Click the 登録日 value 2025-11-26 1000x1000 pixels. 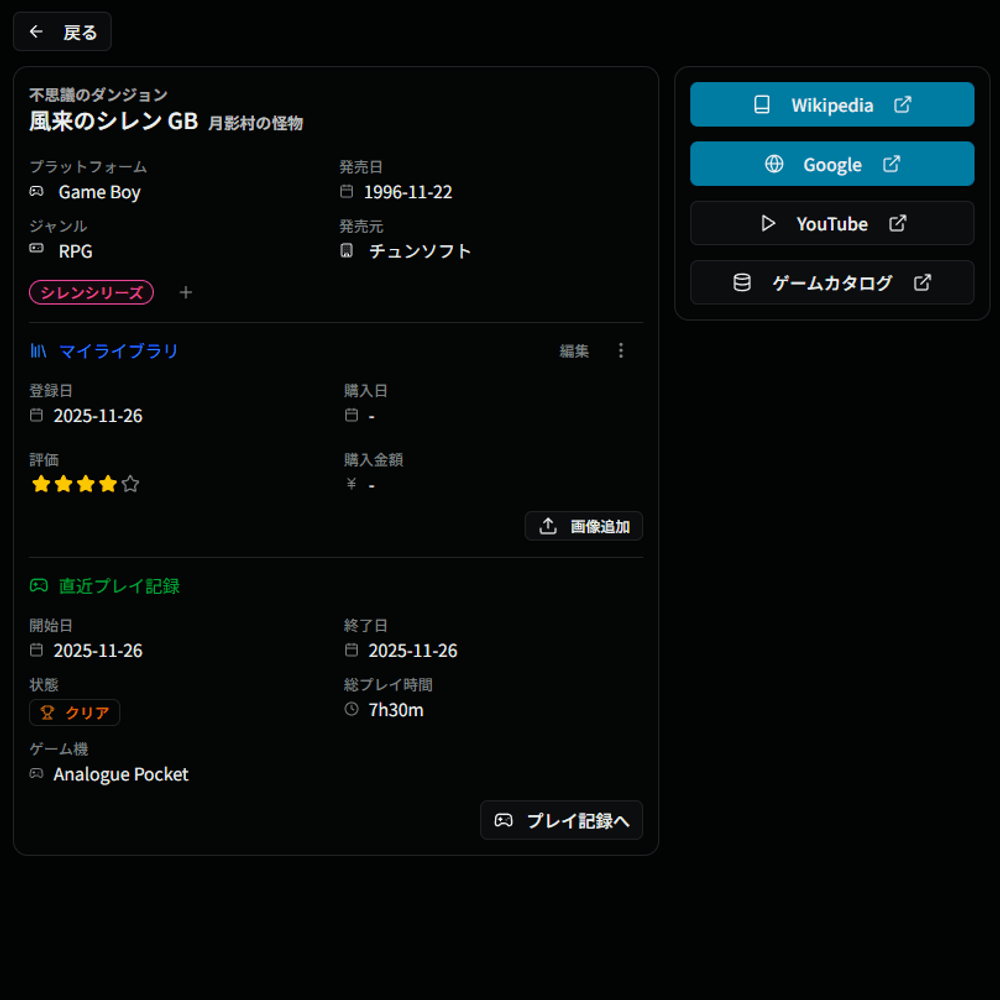pos(98,416)
